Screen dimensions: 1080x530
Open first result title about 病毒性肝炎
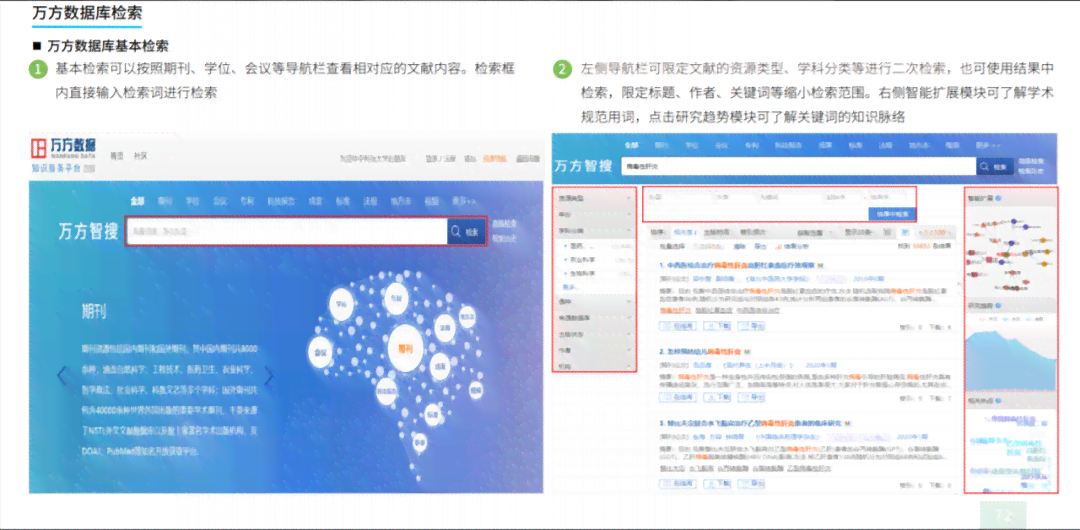click(737, 265)
